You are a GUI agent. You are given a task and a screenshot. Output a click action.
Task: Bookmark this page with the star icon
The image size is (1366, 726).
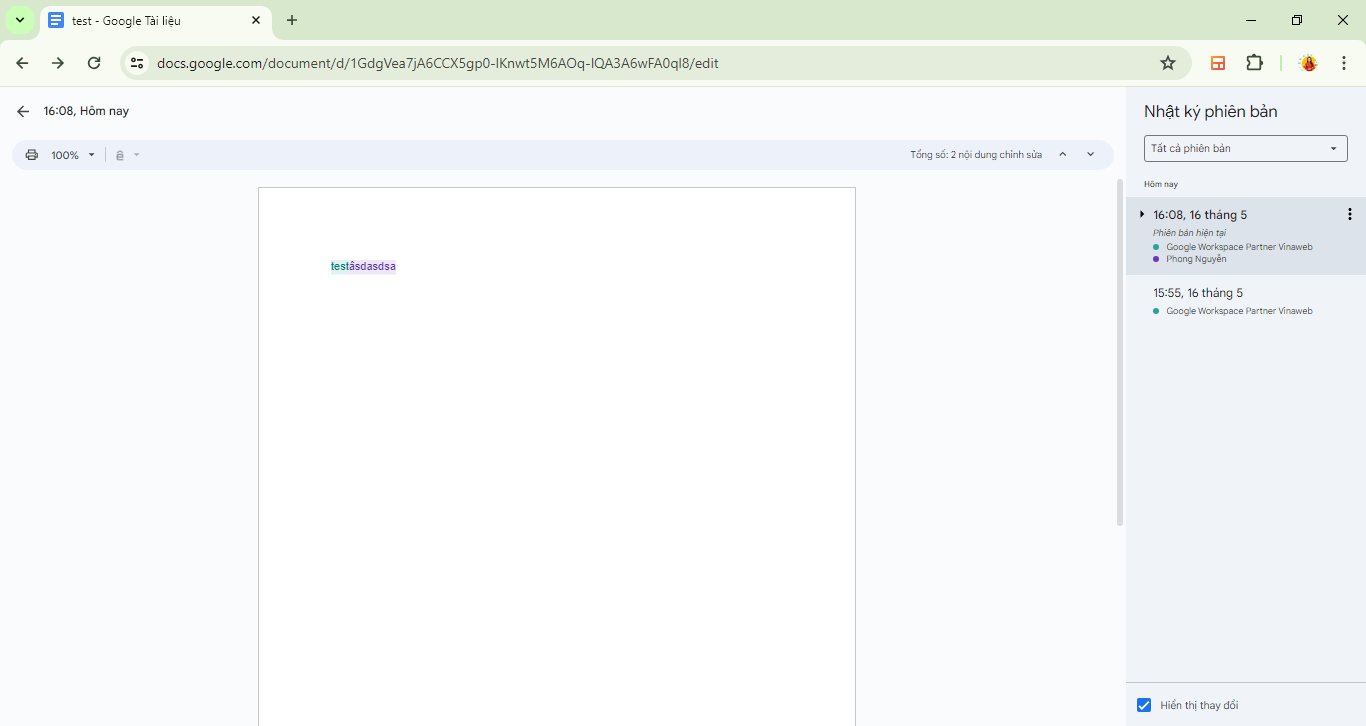point(1167,63)
